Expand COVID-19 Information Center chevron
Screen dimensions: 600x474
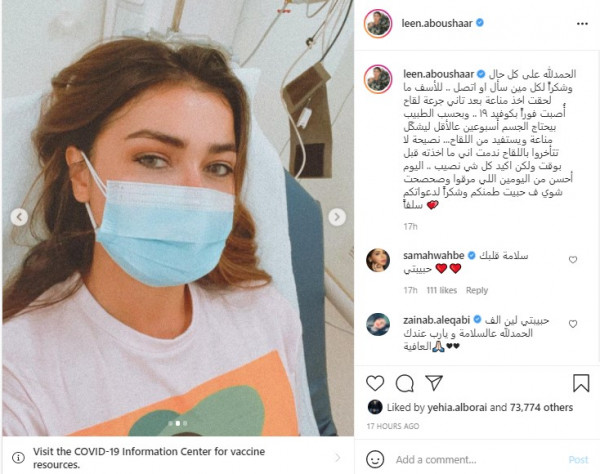(x=338, y=458)
